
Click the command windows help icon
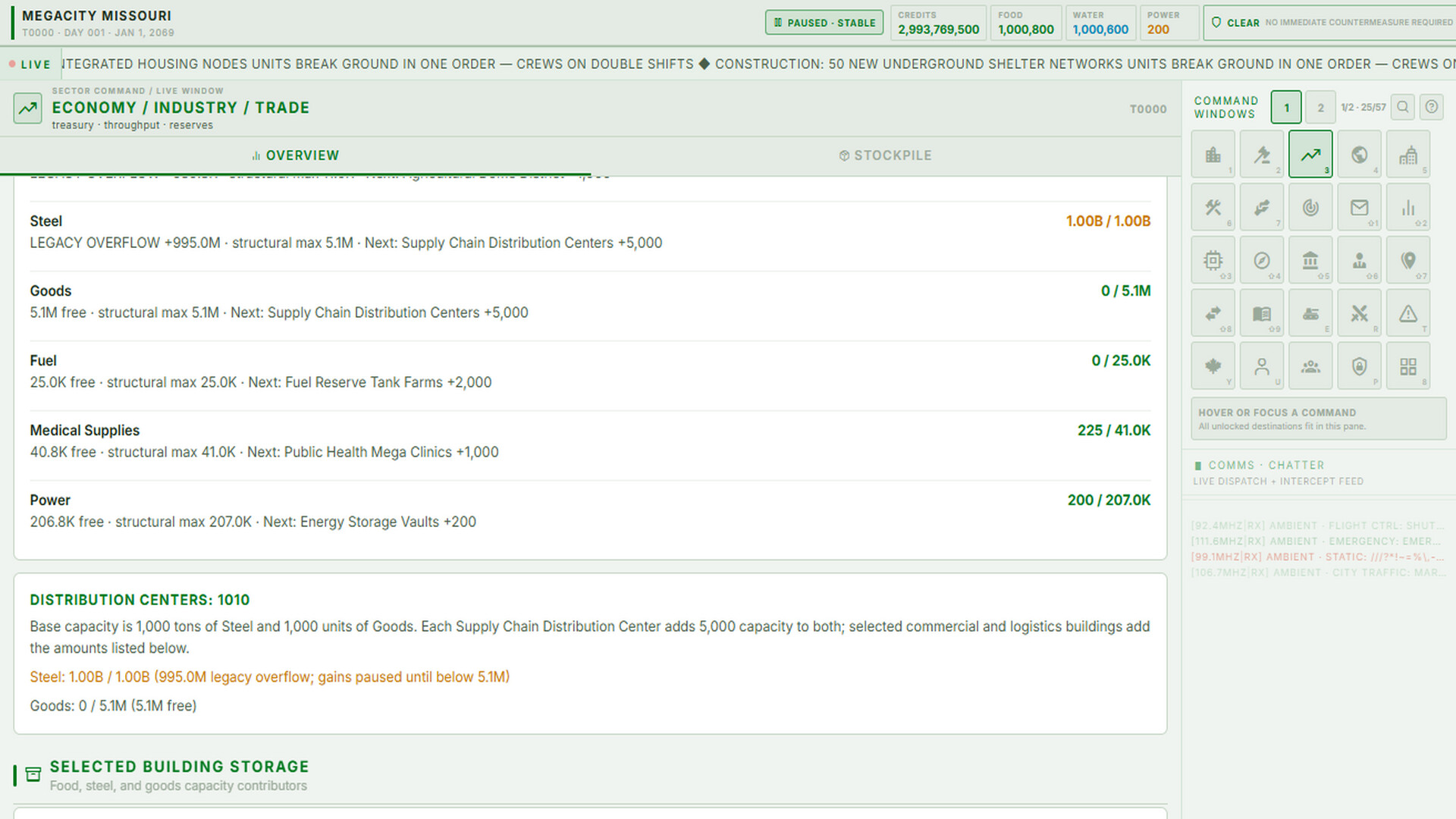pyautogui.click(x=1431, y=107)
